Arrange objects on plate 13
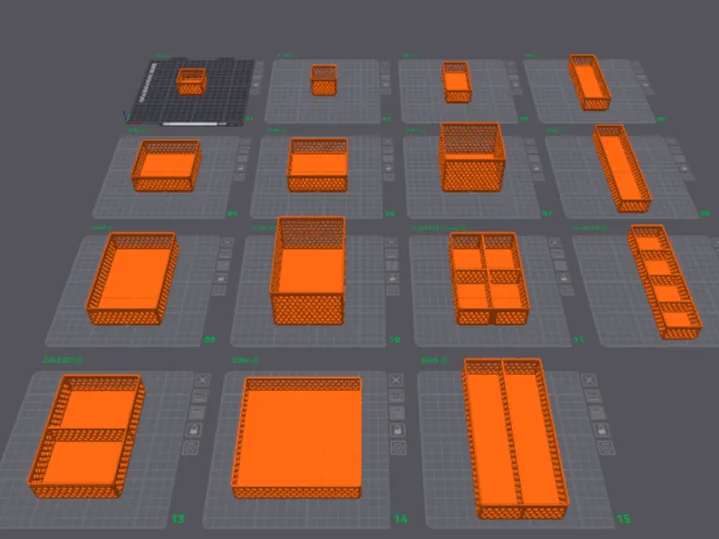Image resolution: width=719 pixels, height=539 pixels. click(197, 412)
